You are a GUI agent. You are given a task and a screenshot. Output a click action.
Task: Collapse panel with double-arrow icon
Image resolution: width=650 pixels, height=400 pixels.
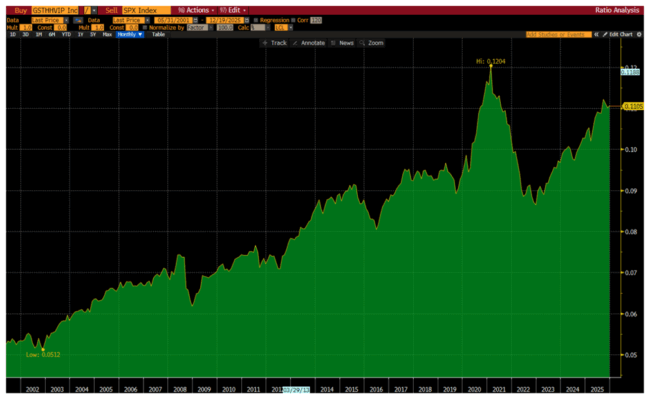point(594,34)
